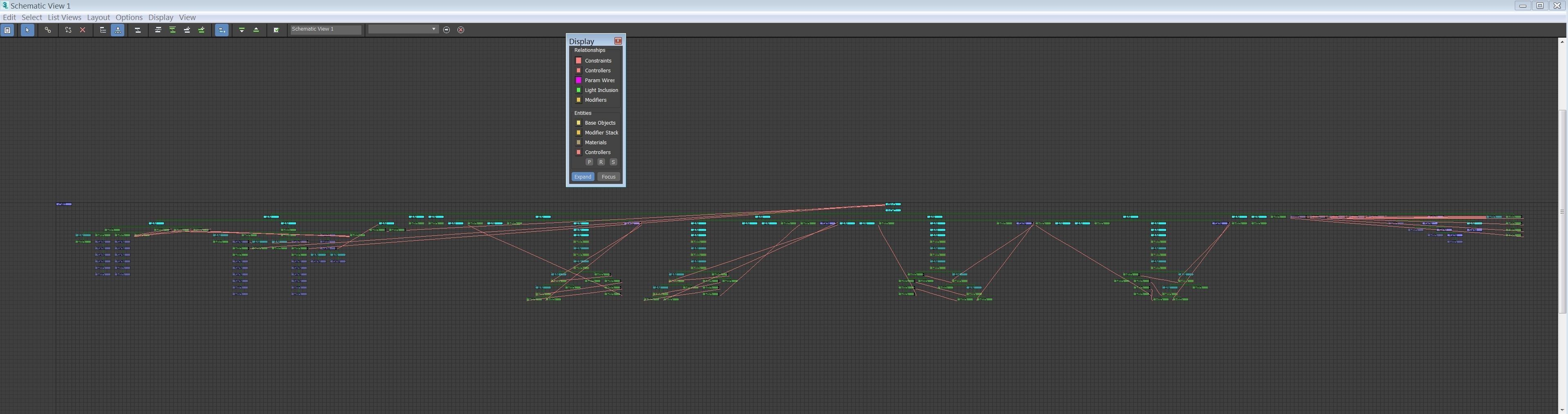The height and width of the screenshot is (414, 1568).
Task: Open the Select menu
Action: (x=31, y=17)
